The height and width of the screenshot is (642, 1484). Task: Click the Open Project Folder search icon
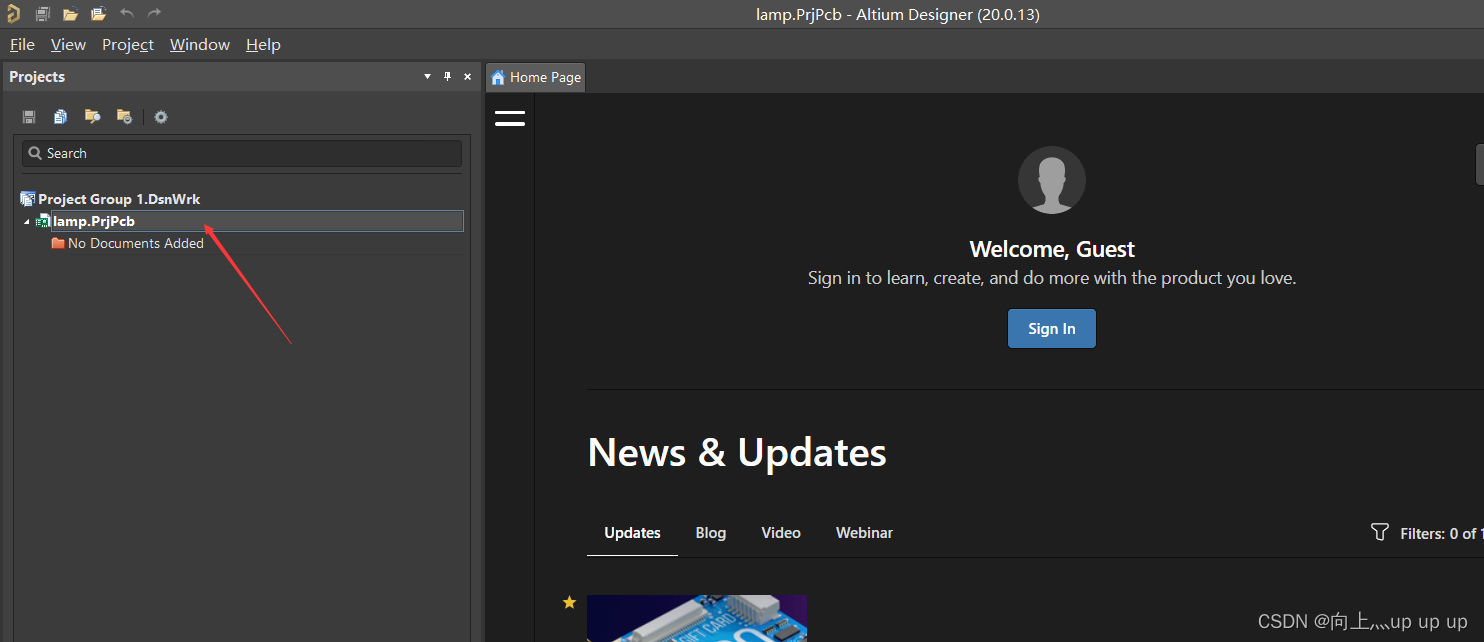coord(92,117)
